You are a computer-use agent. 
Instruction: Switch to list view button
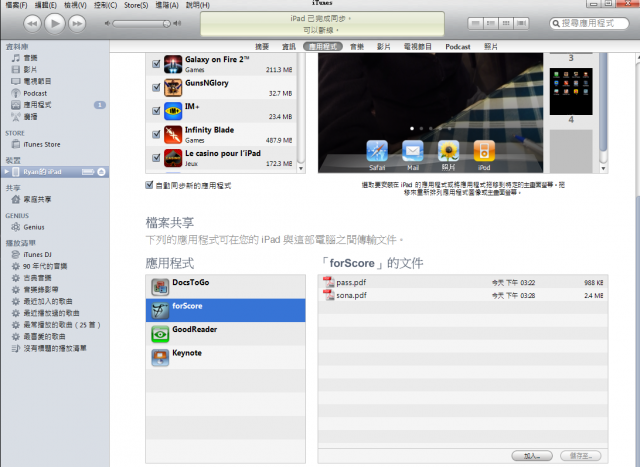point(475,23)
